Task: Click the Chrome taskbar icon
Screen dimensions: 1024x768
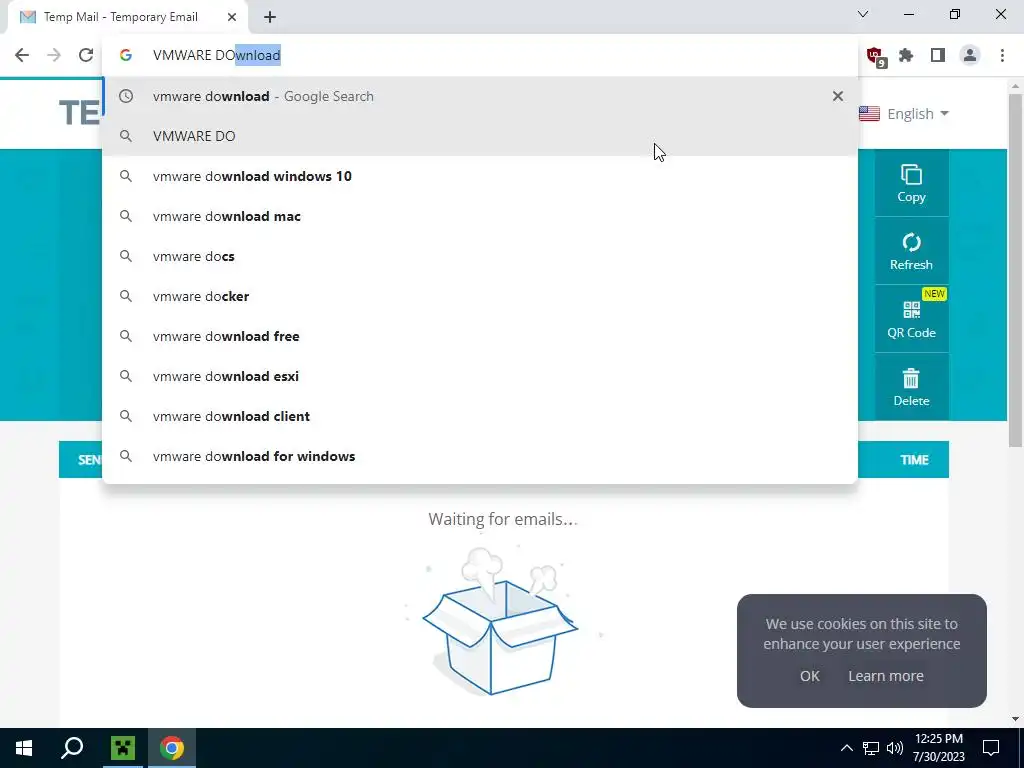Action: point(172,748)
